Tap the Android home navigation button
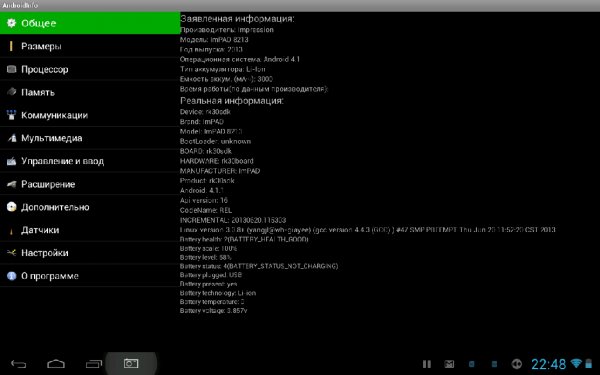 (x=56, y=364)
